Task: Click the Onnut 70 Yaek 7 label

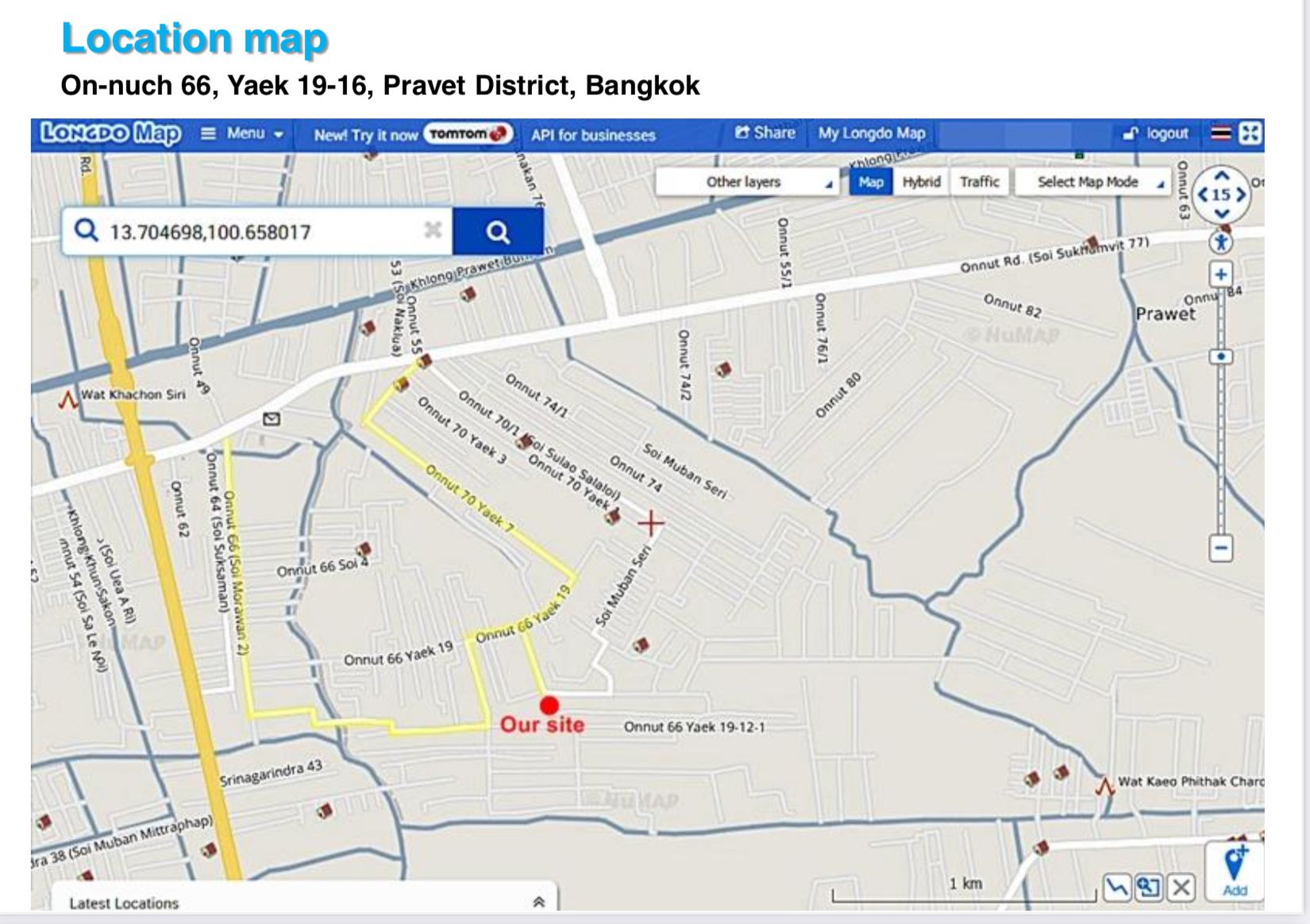Action: [471, 499]
